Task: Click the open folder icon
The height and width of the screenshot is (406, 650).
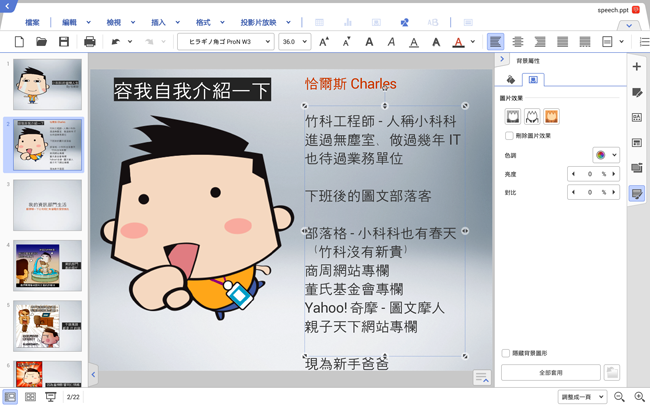Action: click(x=41, y=42)
